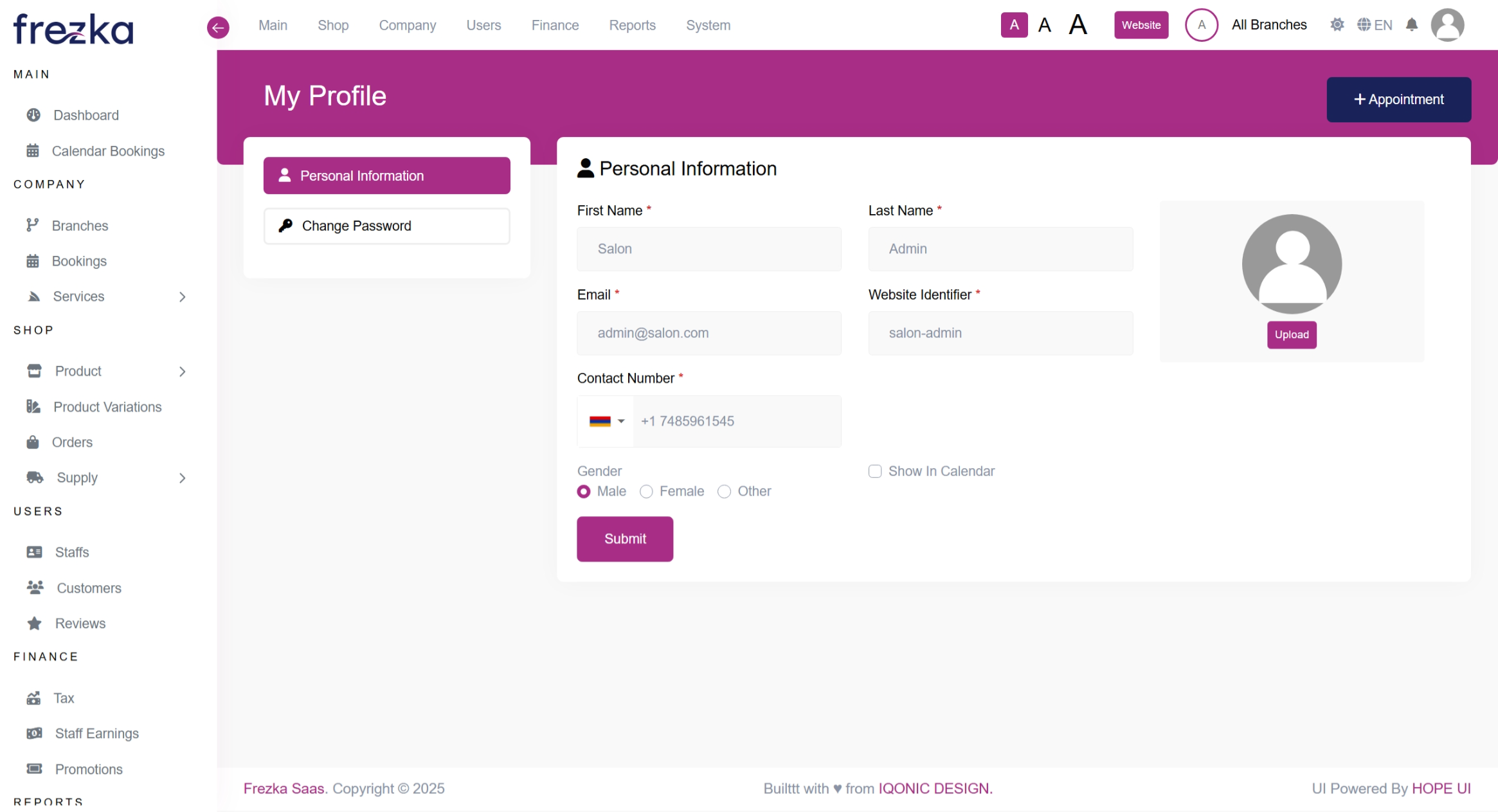Open Reviews in the sidebar
Image resolution: width=1498 pixels, height=812 pixels.
pyautogui.click(x=80, y=624)
